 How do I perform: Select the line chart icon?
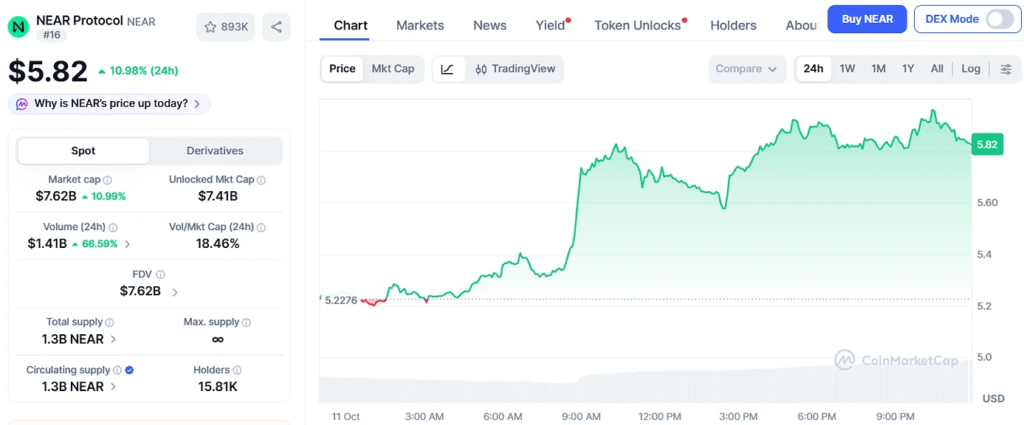448,69
